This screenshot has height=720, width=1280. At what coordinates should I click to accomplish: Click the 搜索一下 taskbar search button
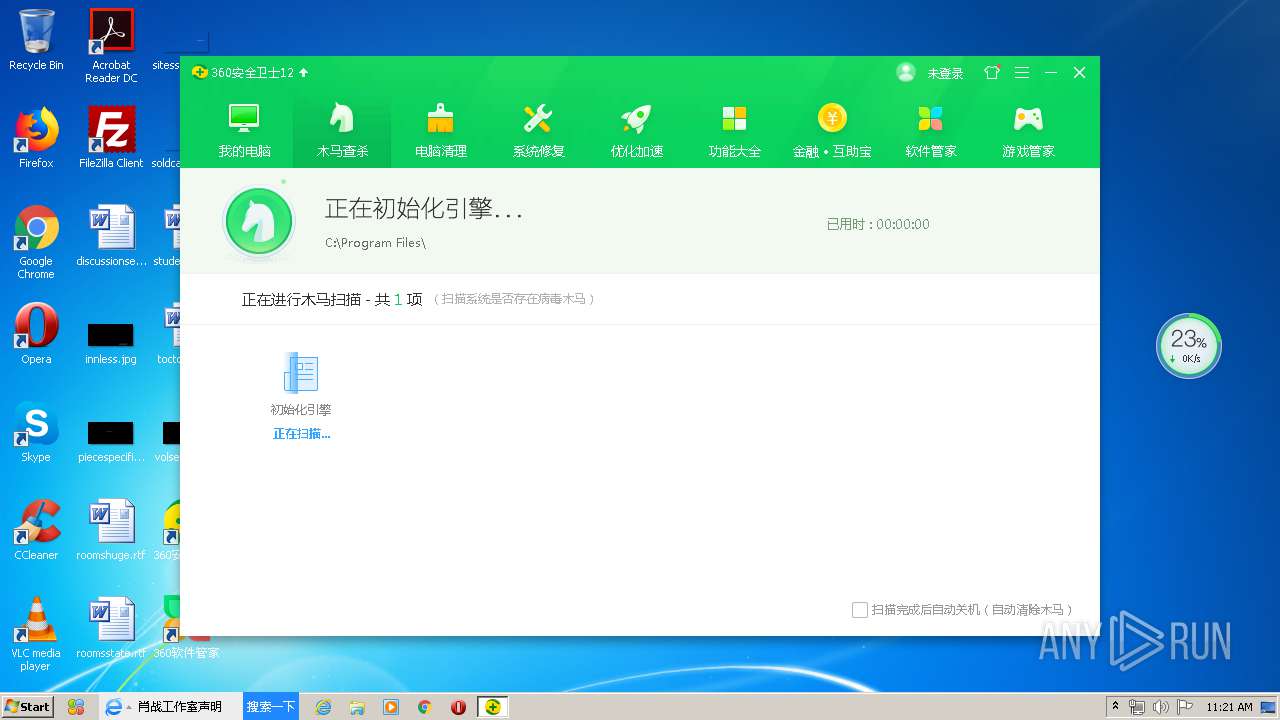pyautogui.click(x=271, y=706)
